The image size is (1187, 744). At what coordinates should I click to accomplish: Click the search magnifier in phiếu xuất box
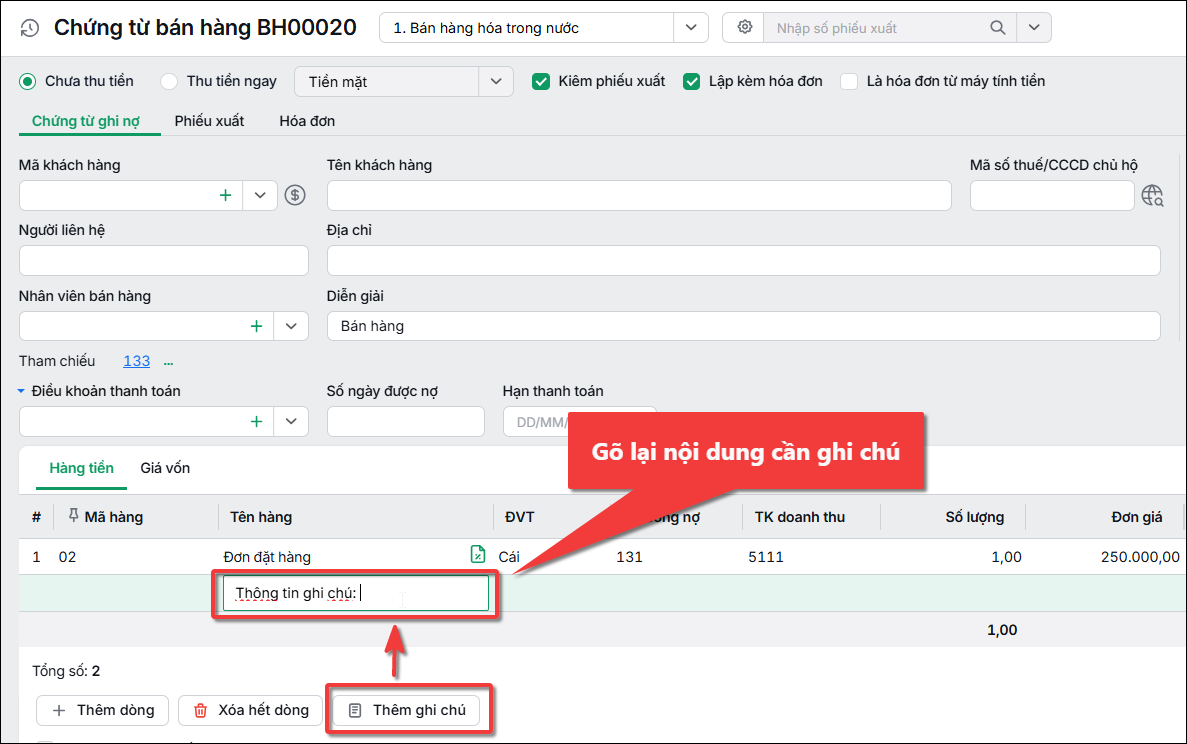[998, 28]
